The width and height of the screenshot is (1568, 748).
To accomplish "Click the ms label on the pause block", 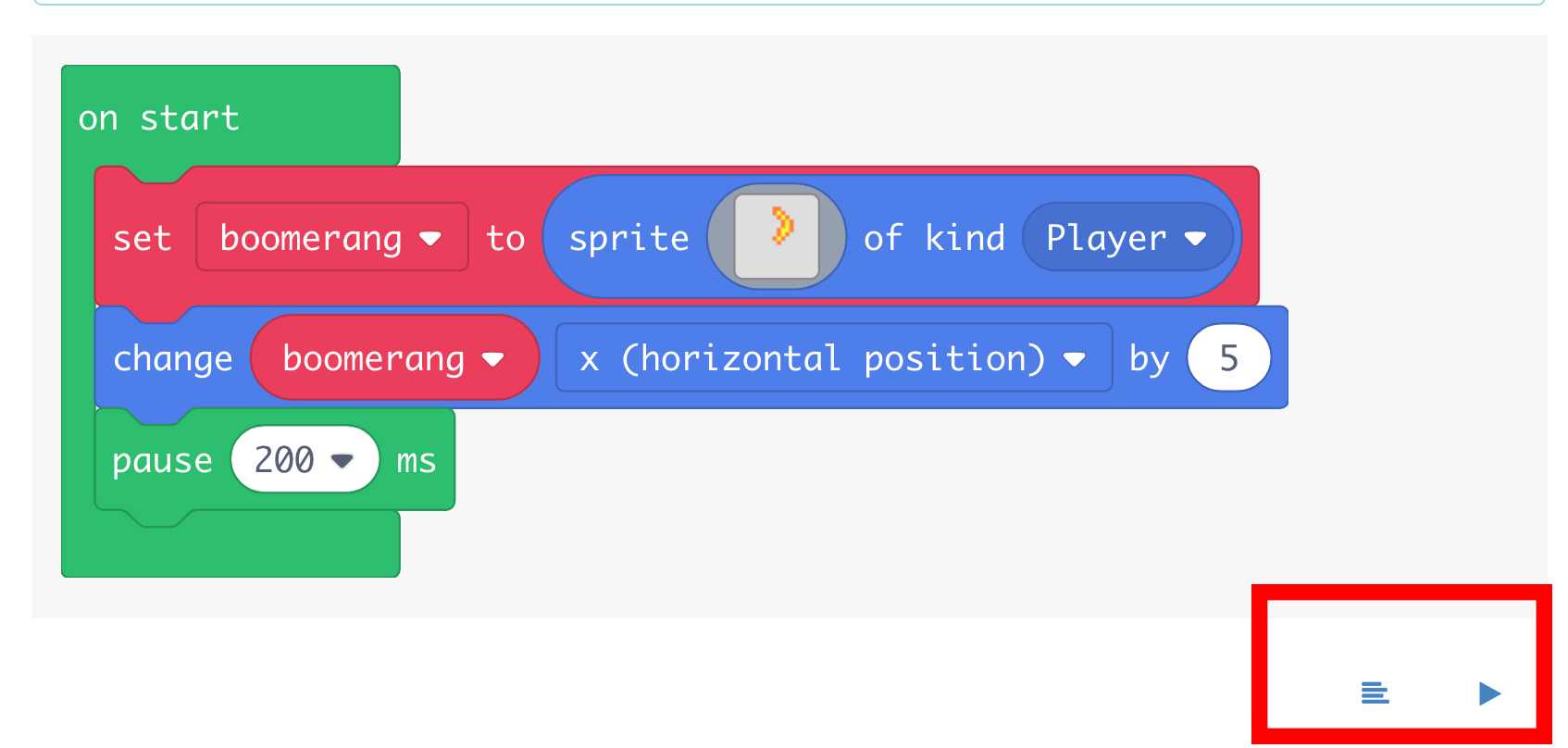I will click(416, 459).
